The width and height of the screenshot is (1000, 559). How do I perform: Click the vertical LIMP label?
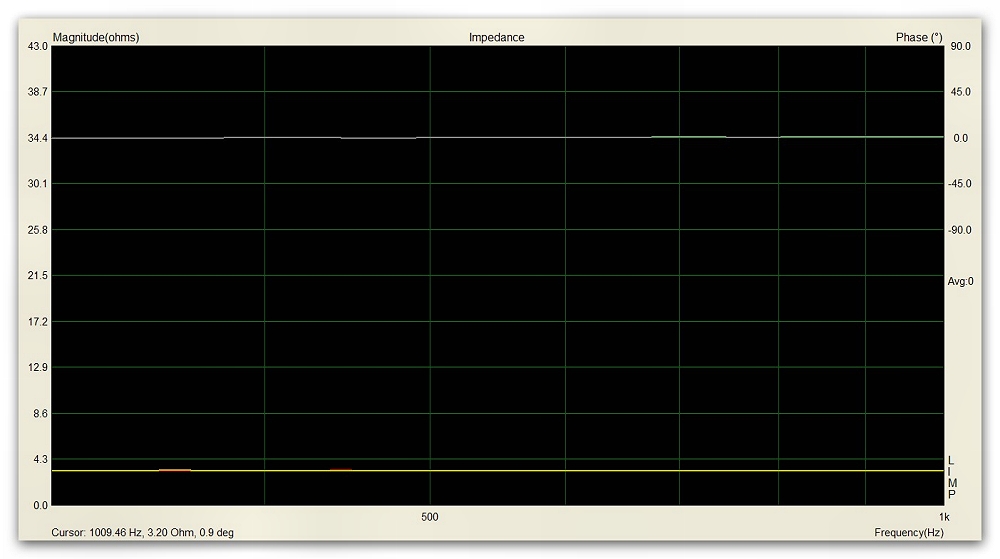(951, 478)
